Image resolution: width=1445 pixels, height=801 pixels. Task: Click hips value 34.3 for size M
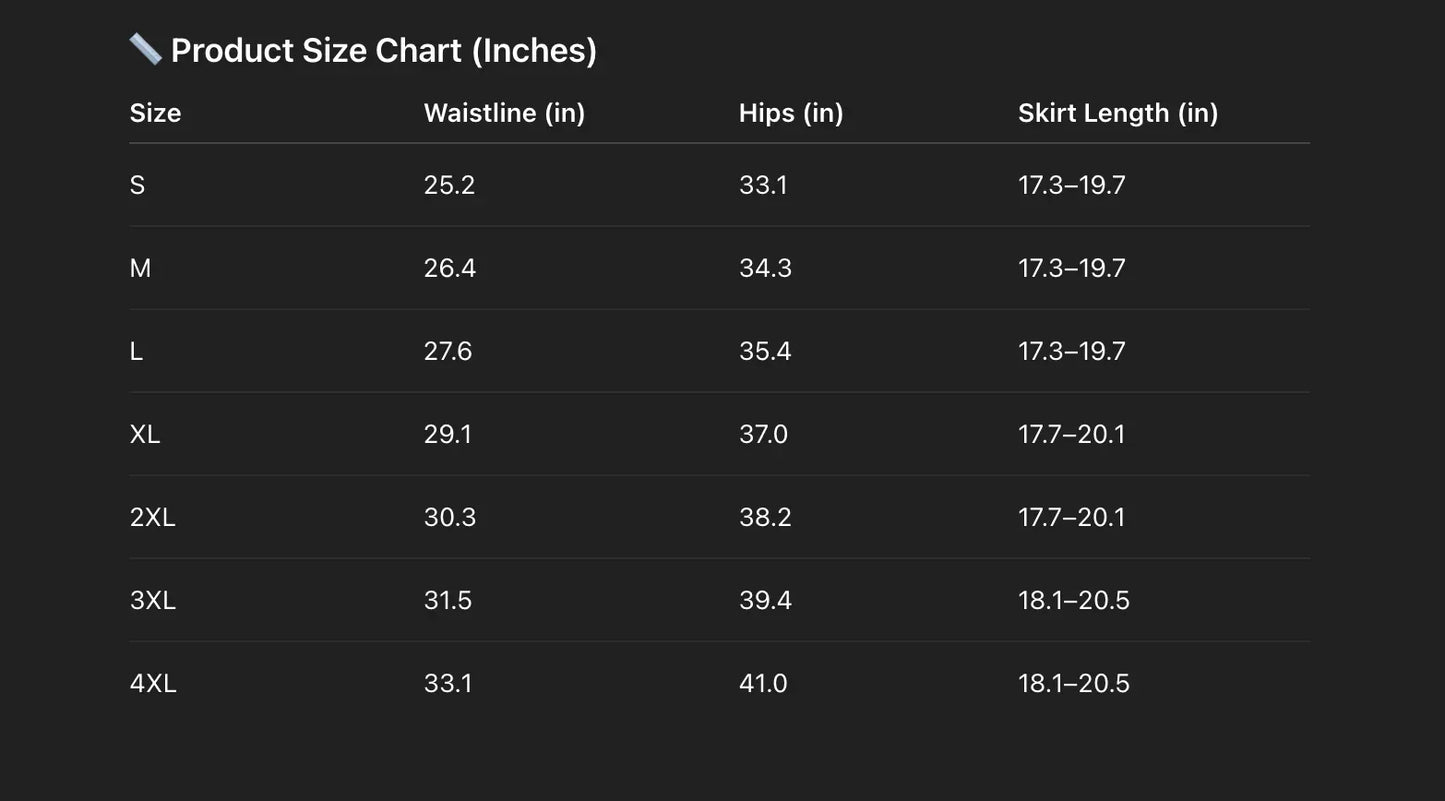pos(765,268)
